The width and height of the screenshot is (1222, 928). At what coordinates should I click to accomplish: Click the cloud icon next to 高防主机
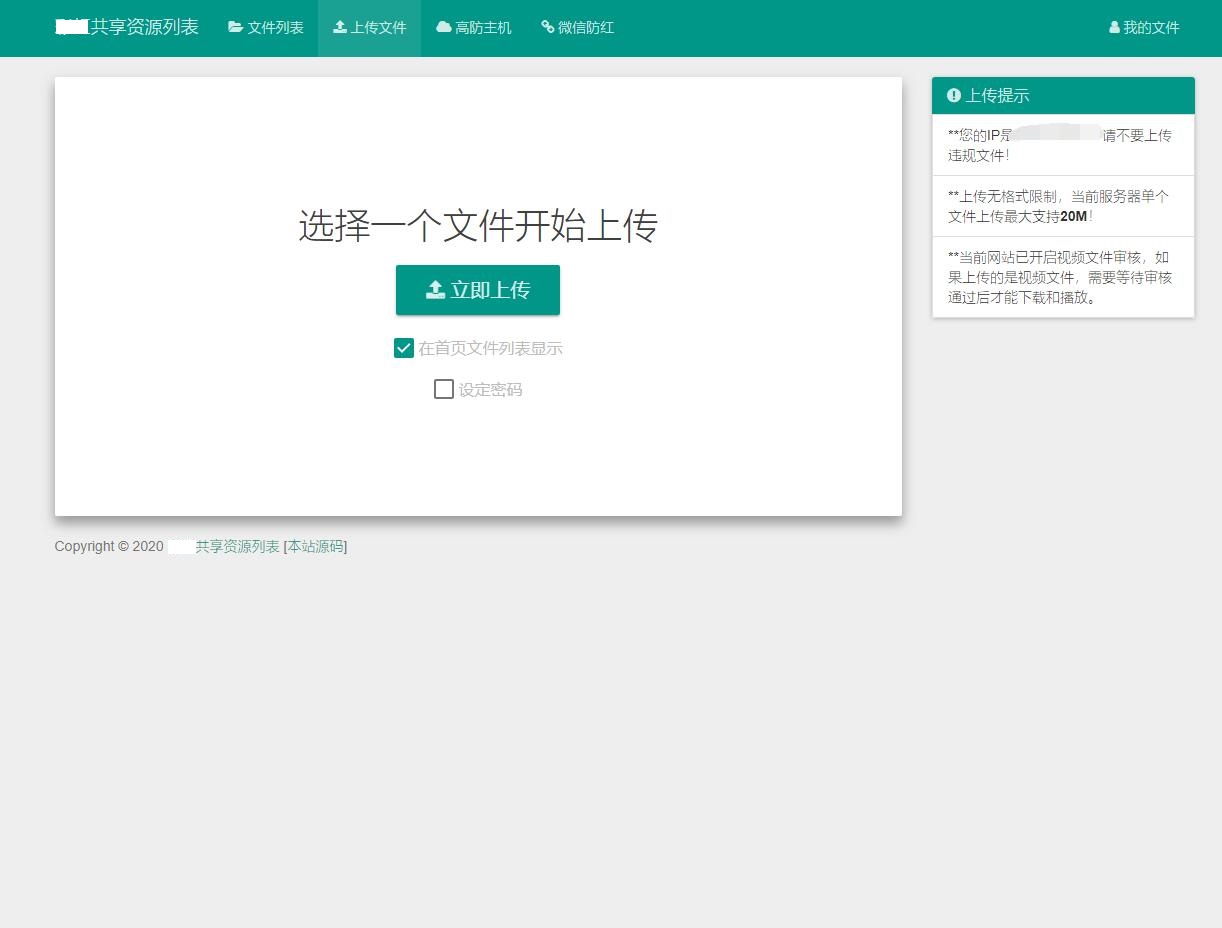coord(441,27)
